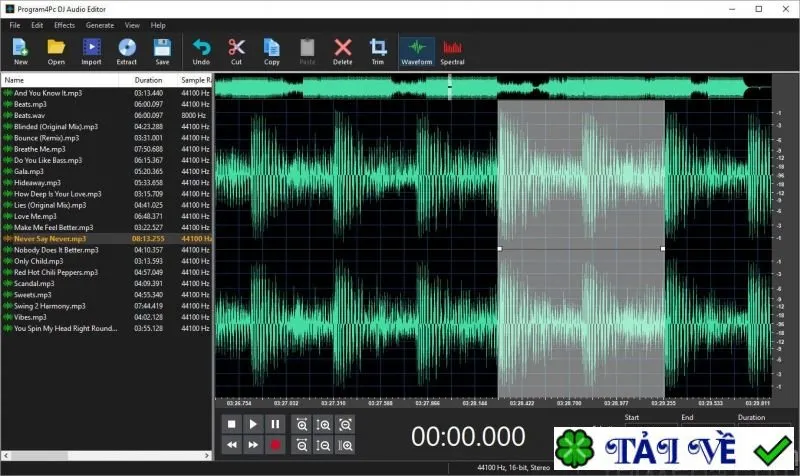800x476 pixels.
Task: Open an audio file with Open icon
Action: (x=56, y=52)
